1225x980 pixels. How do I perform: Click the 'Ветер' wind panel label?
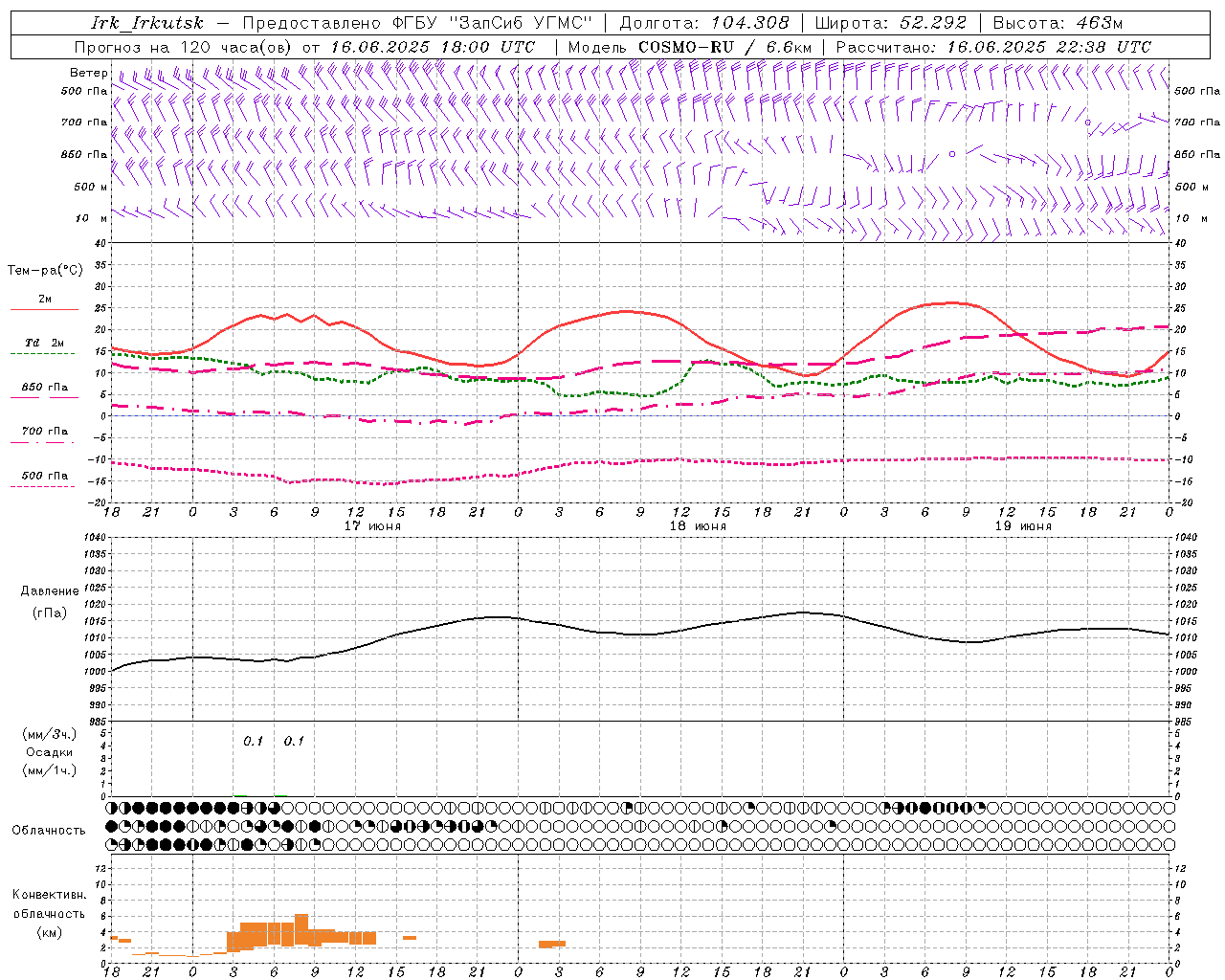(88, 73)
